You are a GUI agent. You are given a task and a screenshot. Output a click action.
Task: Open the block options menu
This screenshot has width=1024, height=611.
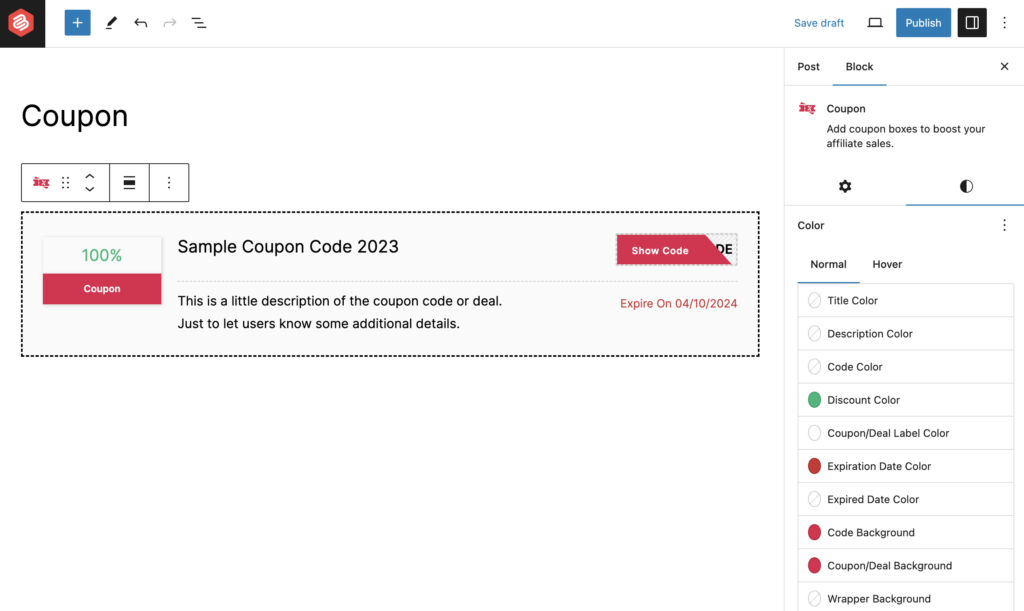(x=168, y=183)
